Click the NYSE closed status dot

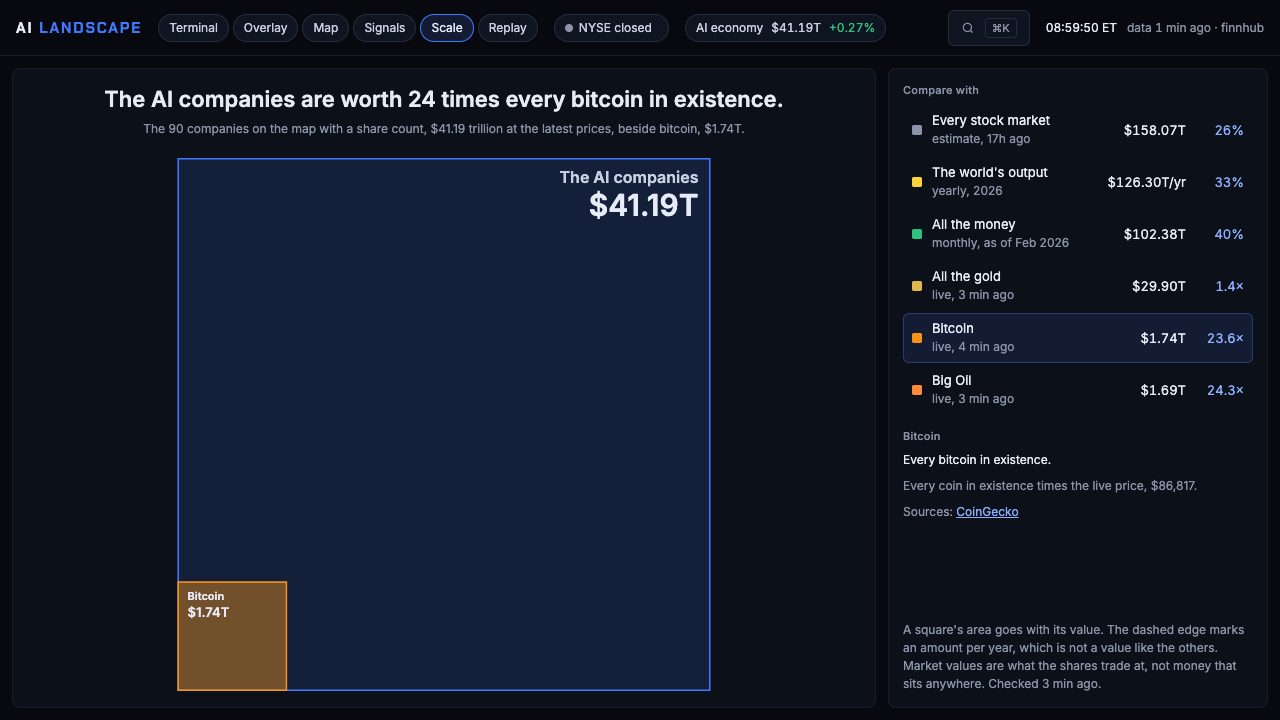pyautogui.click(x=569, y=28)
